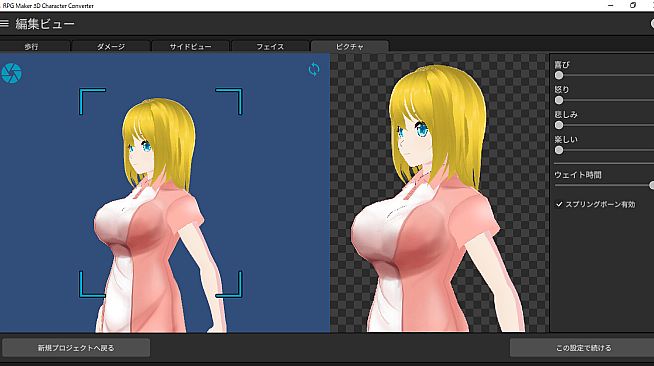Switch to the サイドビュー tab
This screenshot has width=654, height=366.
(191, 46)
